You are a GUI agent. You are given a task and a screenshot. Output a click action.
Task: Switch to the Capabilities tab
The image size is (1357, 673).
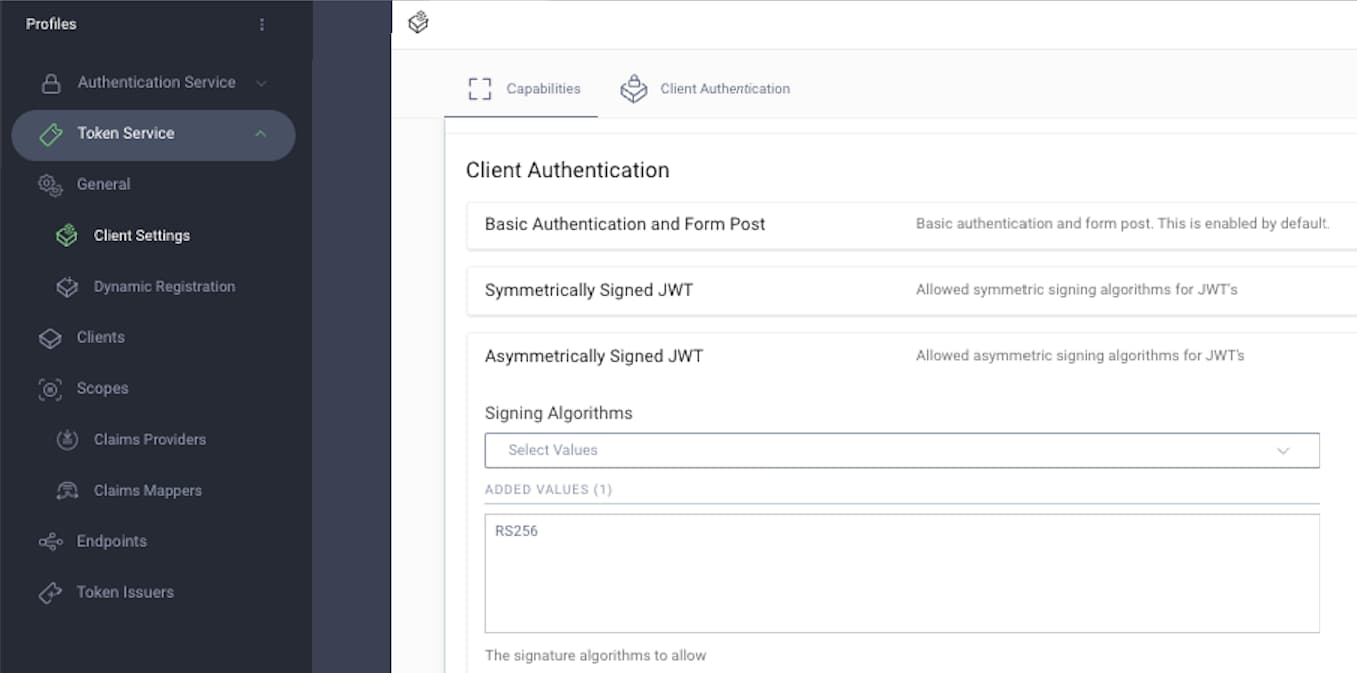coord(524,89)
